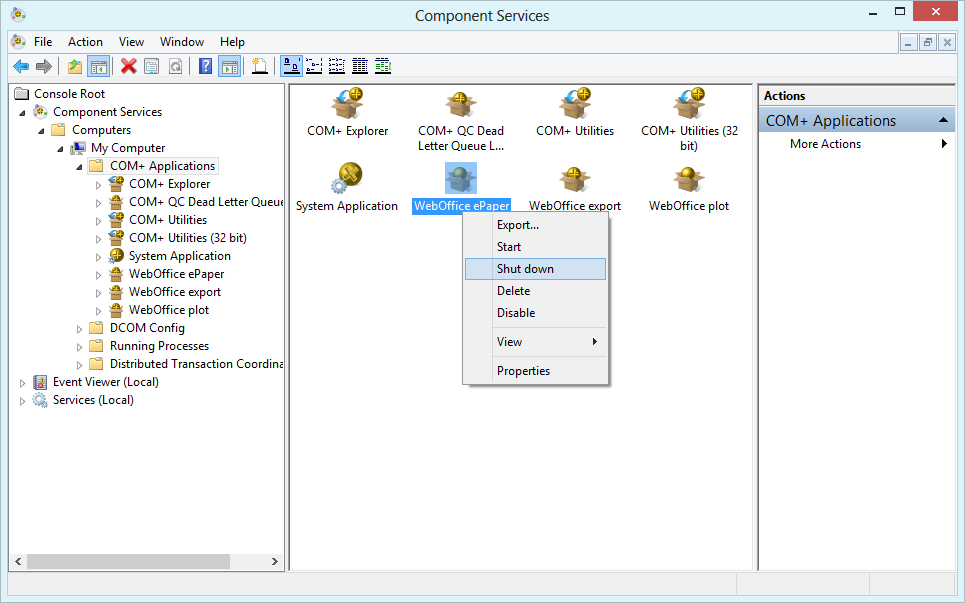Open More Actions in the Actions pane
Image resolution: width=965 pixels, height=603 pixels.
pos(824,143)
